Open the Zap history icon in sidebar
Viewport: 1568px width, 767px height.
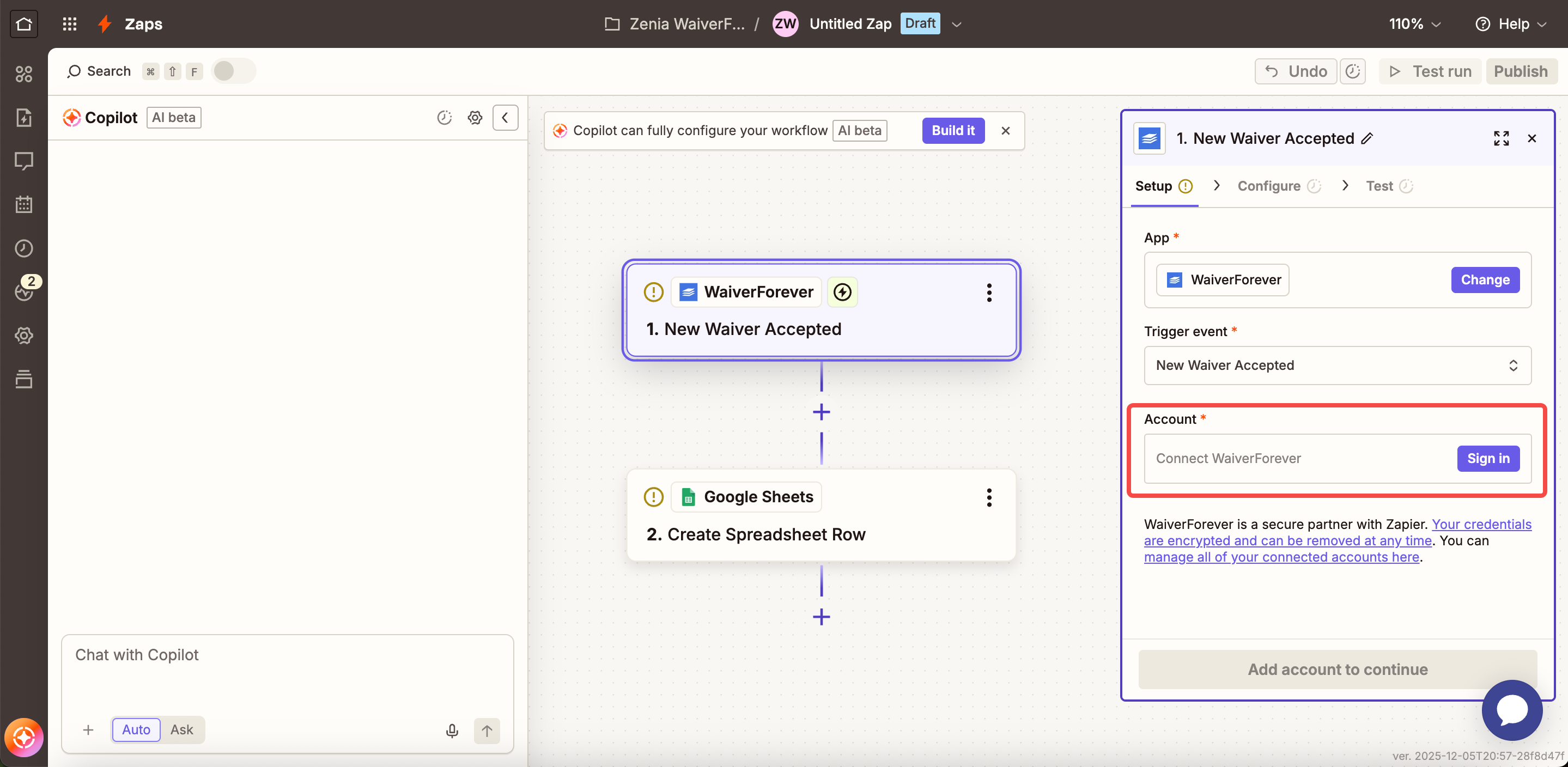click(x=24, y=248)
